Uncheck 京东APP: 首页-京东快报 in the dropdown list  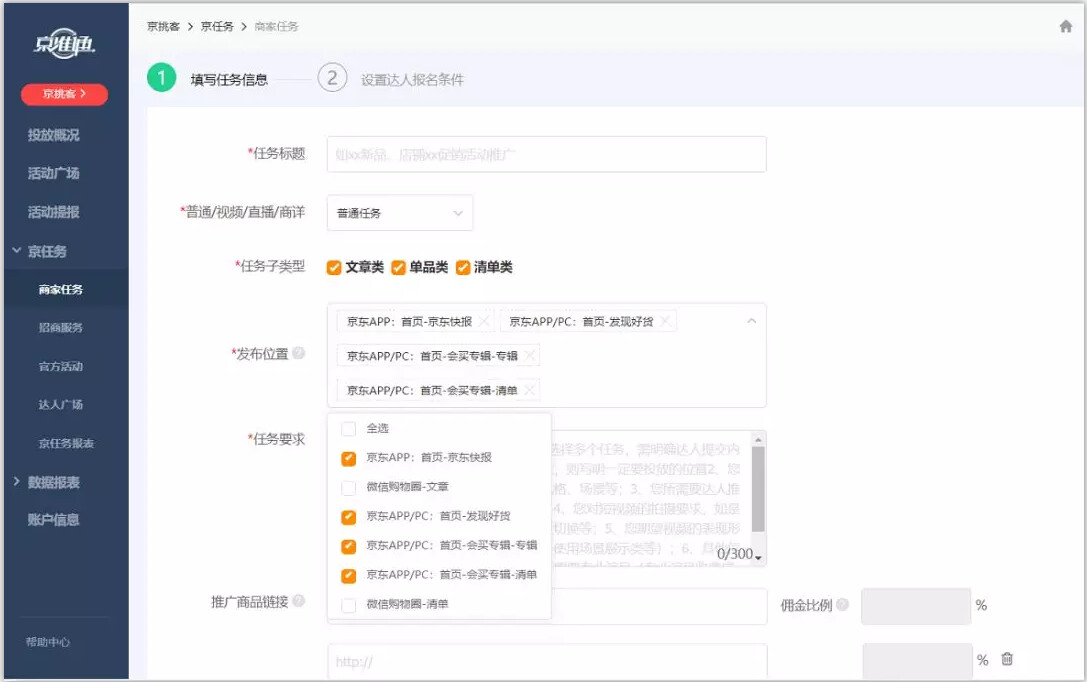pos(349,458)
